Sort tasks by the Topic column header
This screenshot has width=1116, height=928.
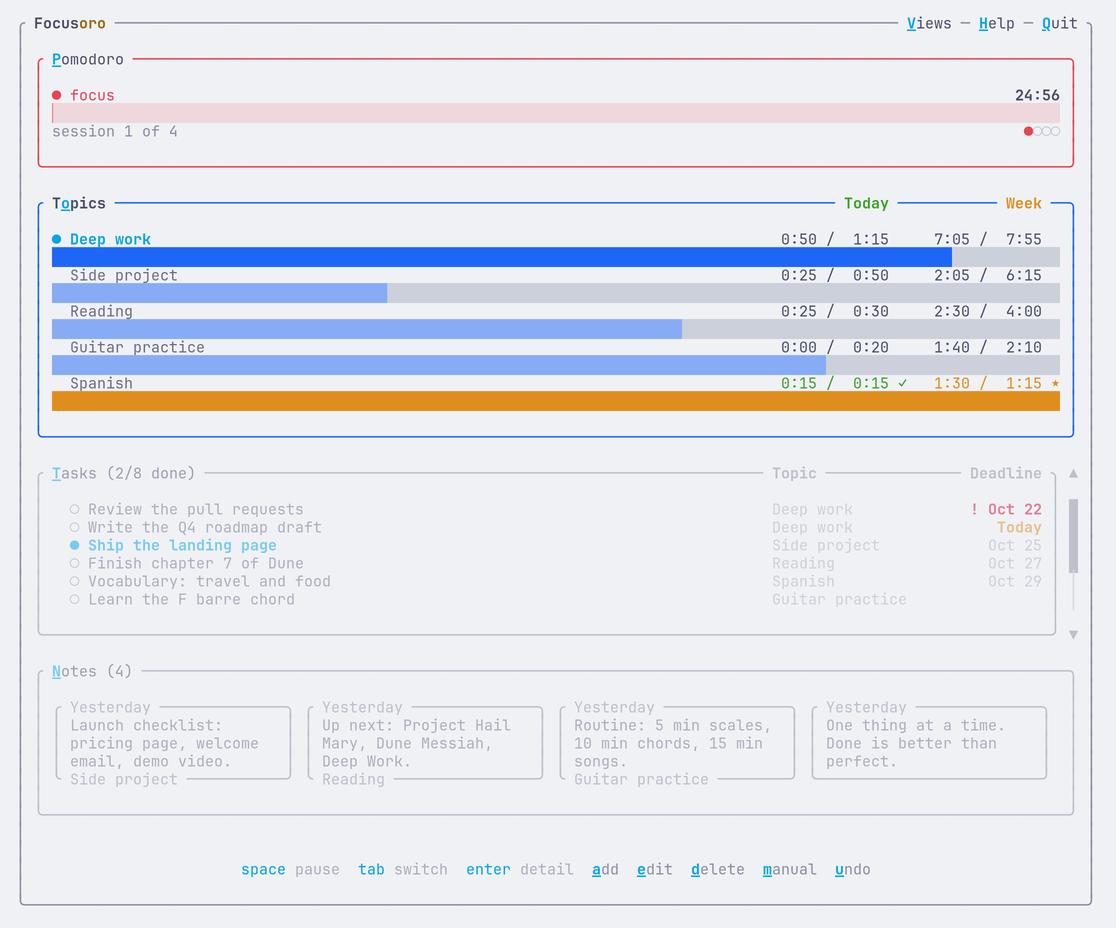794,473
